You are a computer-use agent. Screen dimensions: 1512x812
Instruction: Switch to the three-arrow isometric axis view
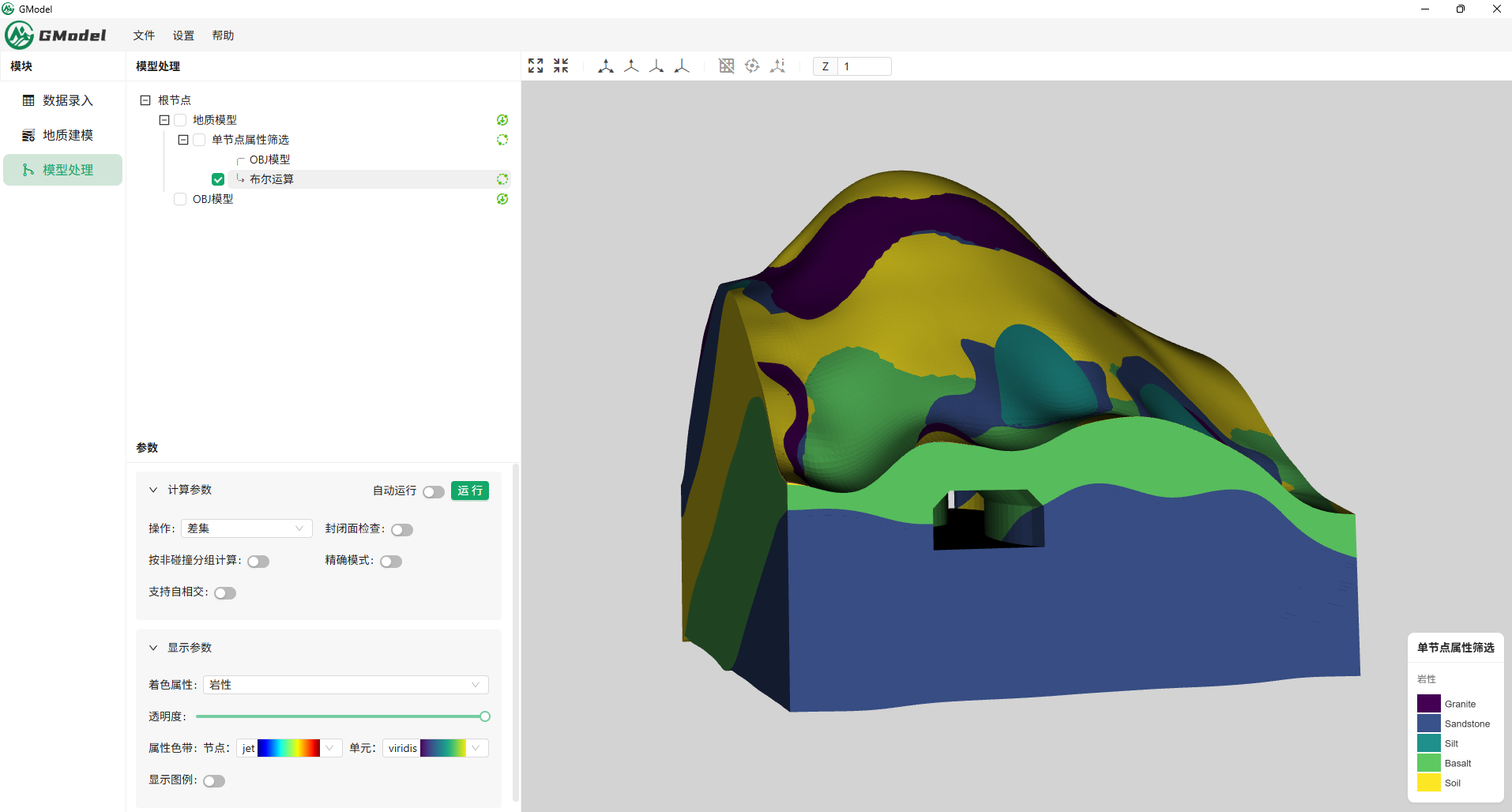click(606, 66)
